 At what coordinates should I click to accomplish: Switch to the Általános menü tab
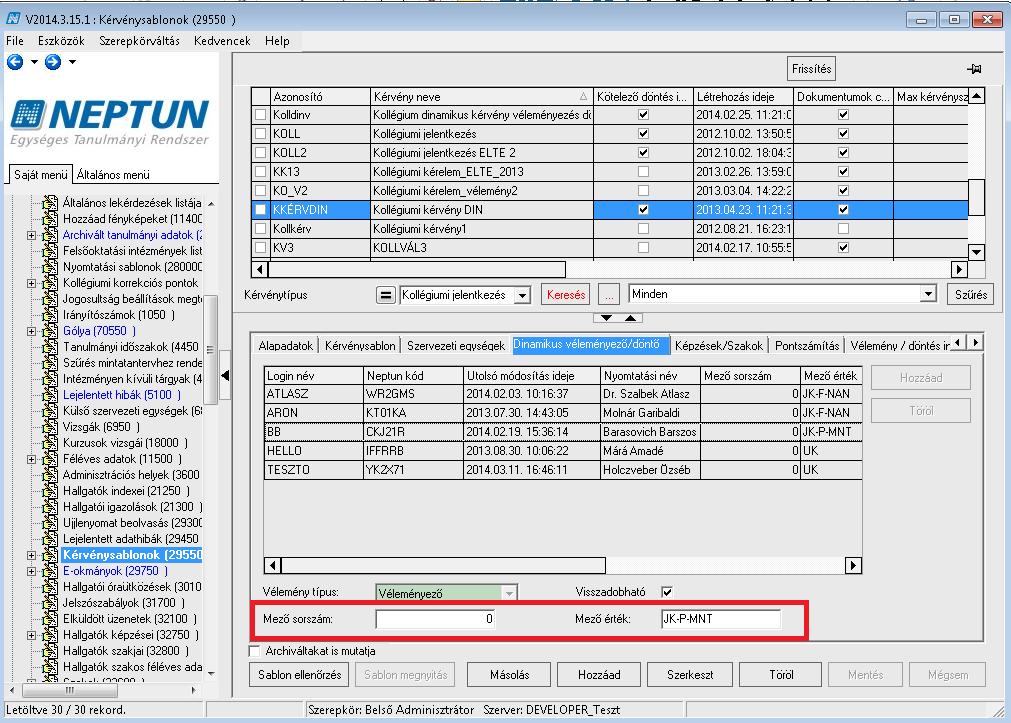(x=113, y=175)
